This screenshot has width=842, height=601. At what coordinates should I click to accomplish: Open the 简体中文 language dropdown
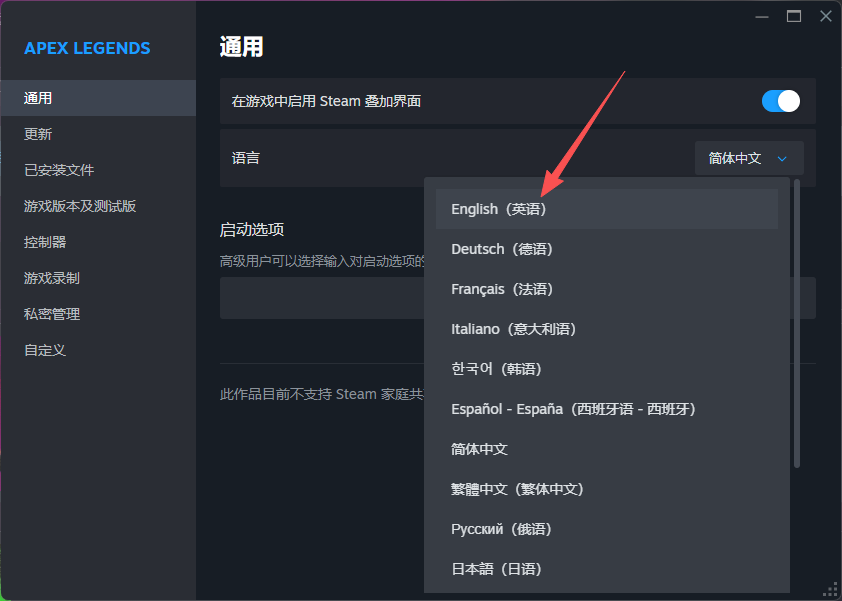tap(749, 158)
